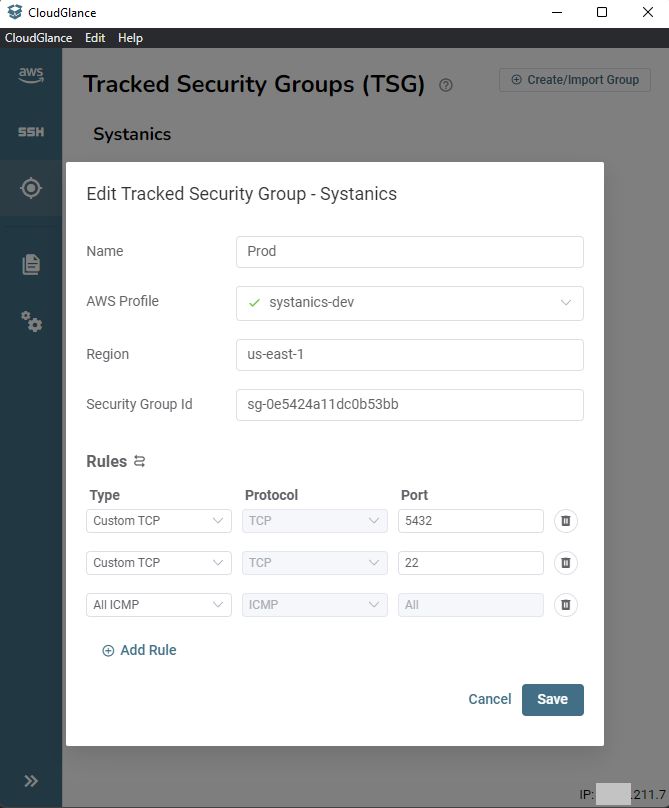This screenshot has width=669, height=808.
Task: Click the Security Group Id field
Action: coord(410,405)
